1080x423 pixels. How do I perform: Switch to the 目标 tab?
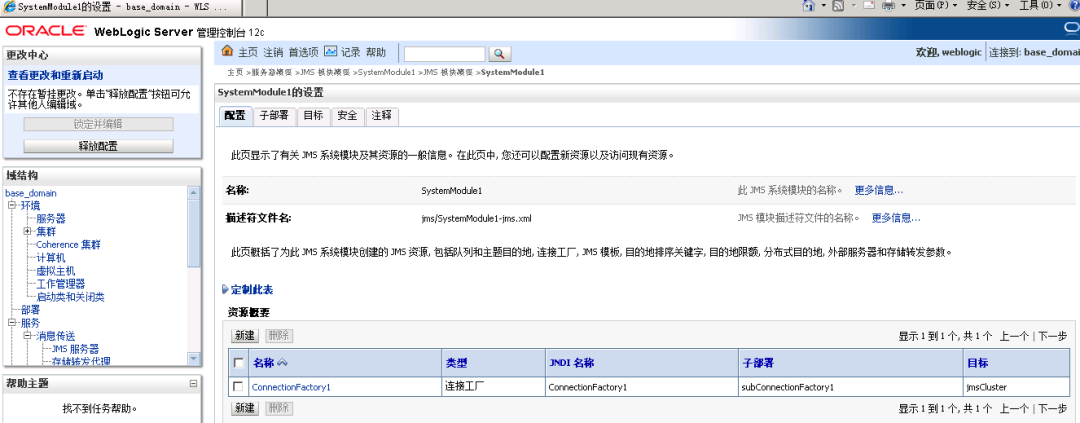[x=313, y=116]
